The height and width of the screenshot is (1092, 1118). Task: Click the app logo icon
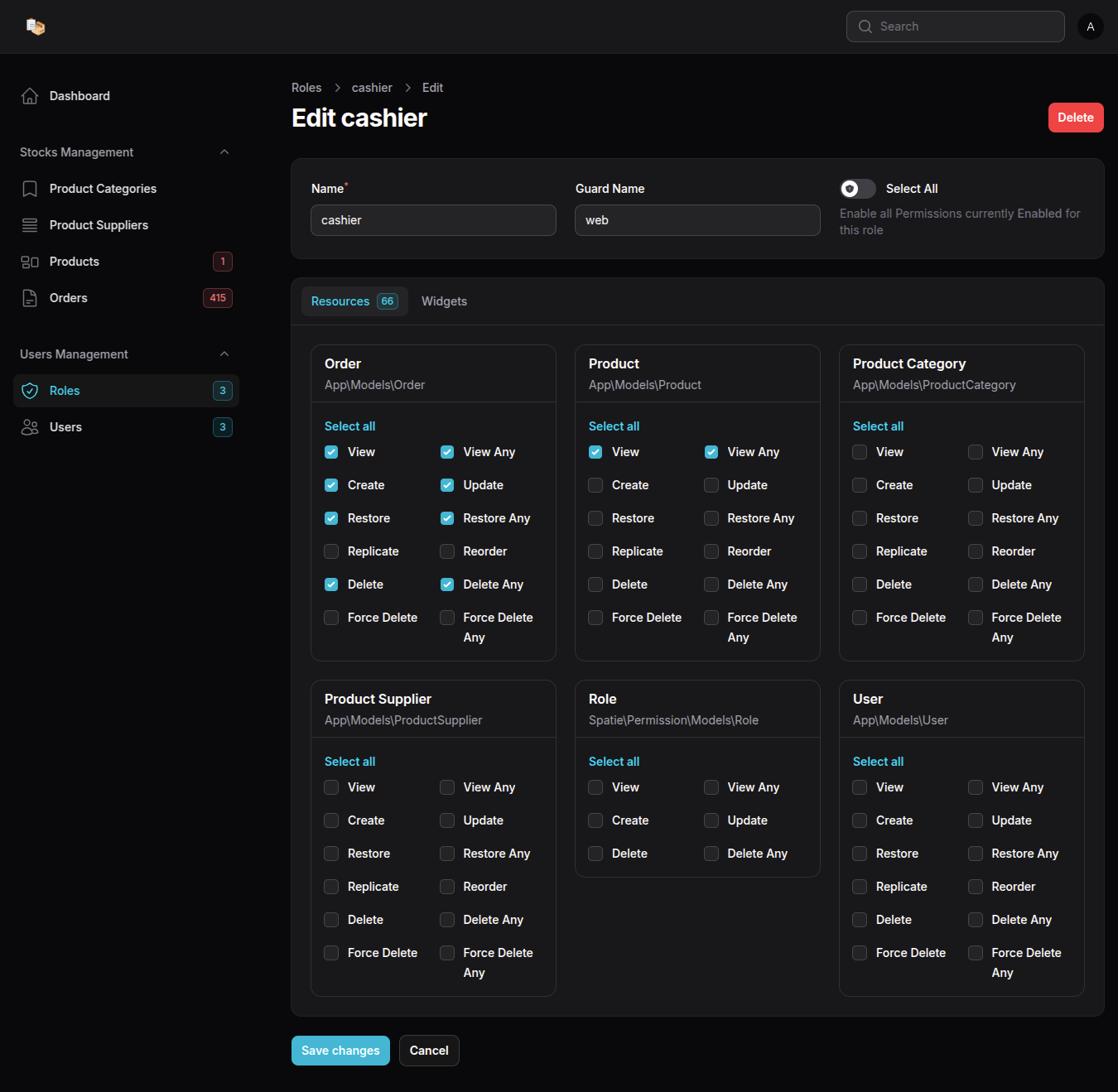click(35, 26)
